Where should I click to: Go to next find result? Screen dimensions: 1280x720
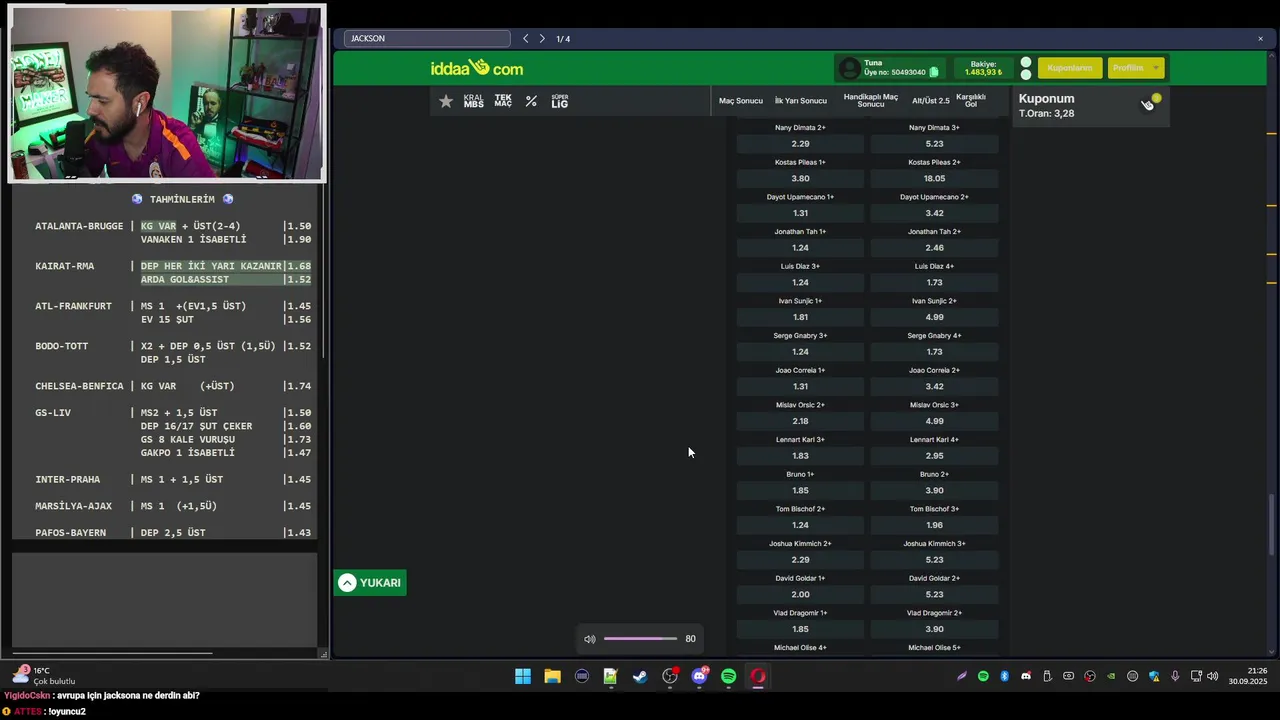coord(542,38)
